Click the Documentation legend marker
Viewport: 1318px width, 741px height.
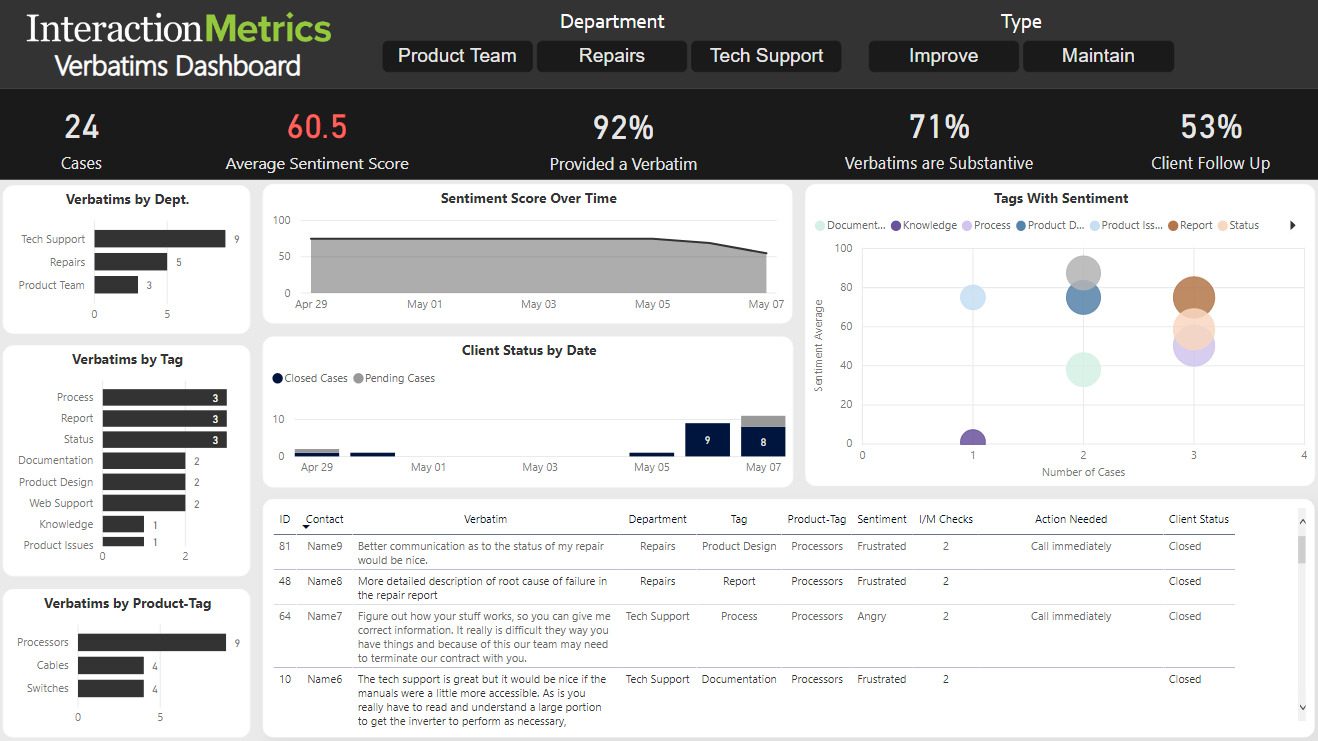point(818,225)
